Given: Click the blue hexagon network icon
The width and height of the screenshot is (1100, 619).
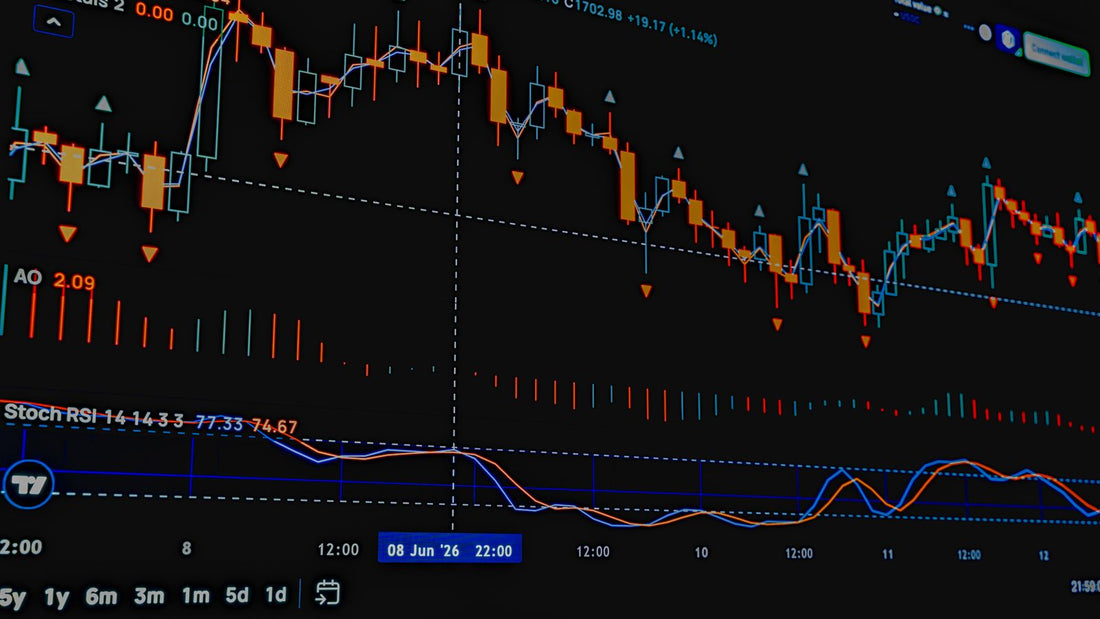Looking at the screenshot, I should tap(1008, 39).
